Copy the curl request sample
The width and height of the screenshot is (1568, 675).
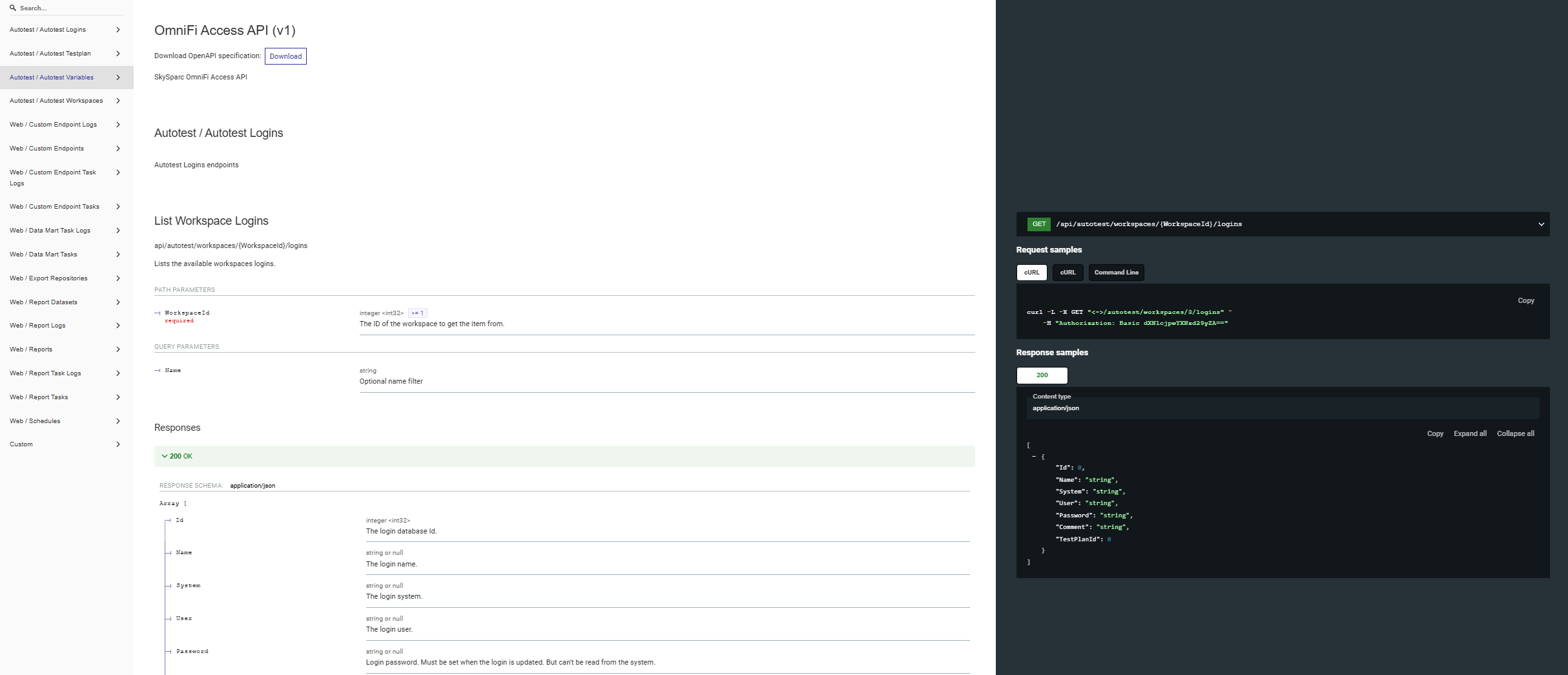point(1526,300)
